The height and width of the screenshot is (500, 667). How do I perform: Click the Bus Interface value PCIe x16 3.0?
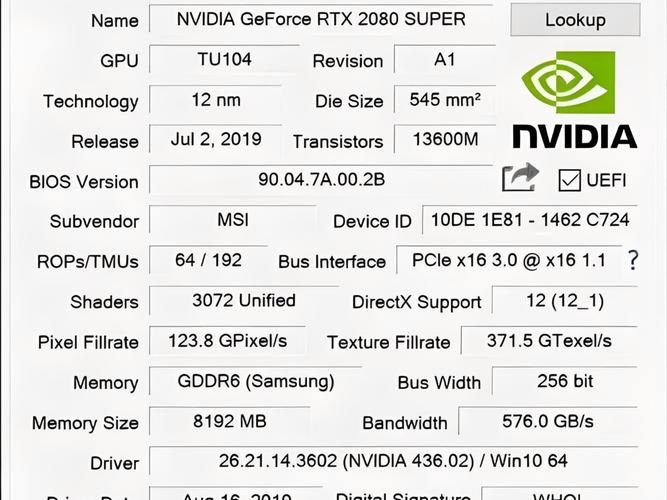coord(509,260)
